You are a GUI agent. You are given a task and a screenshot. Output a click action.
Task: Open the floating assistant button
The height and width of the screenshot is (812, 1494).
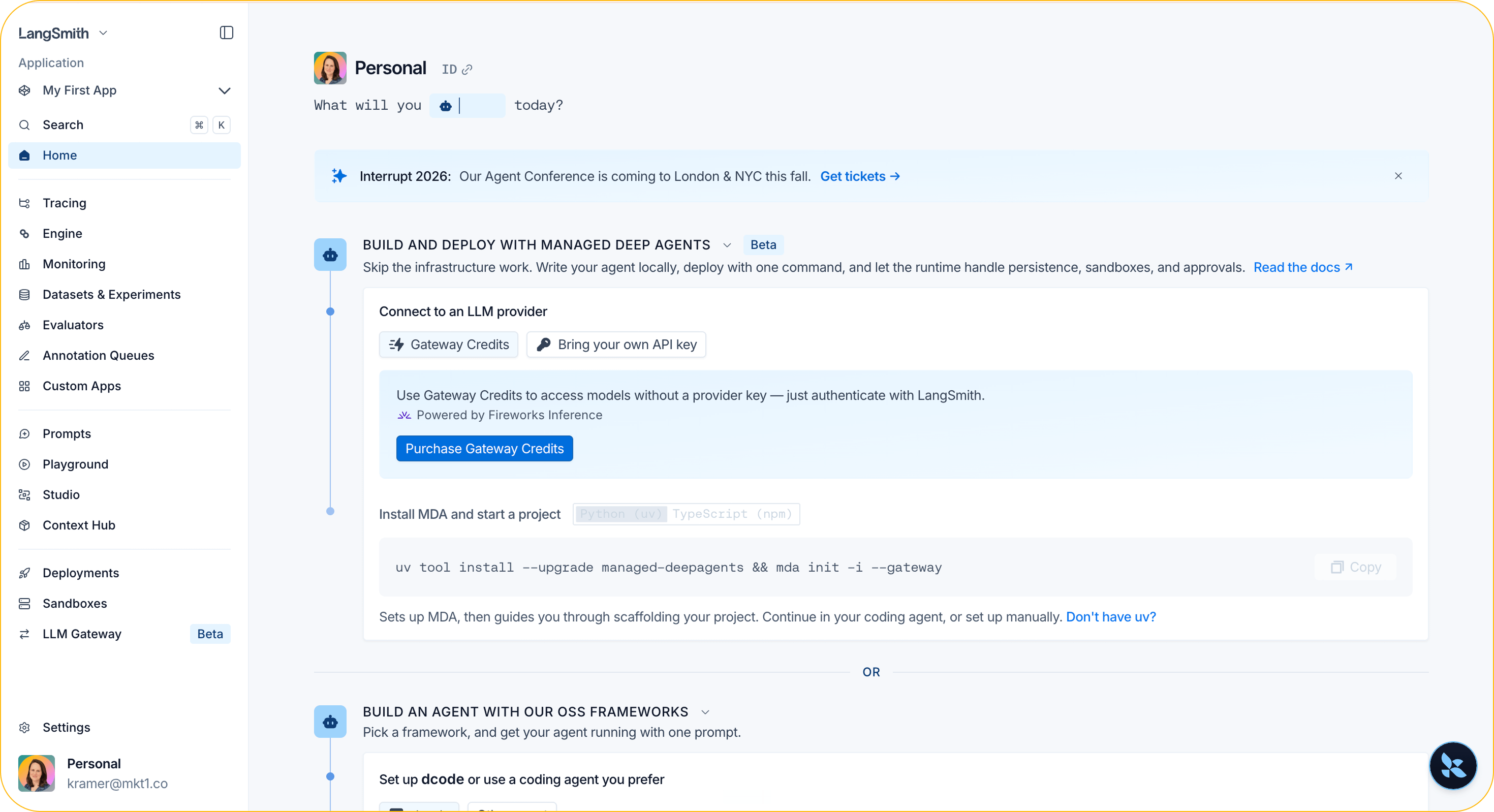(x=1453, y=766)
